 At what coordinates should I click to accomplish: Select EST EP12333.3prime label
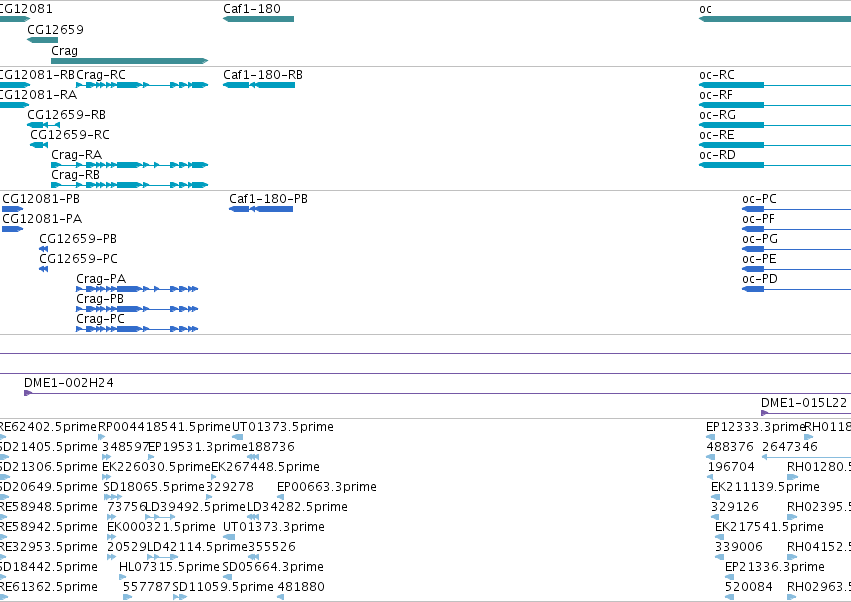click(755, 427)
